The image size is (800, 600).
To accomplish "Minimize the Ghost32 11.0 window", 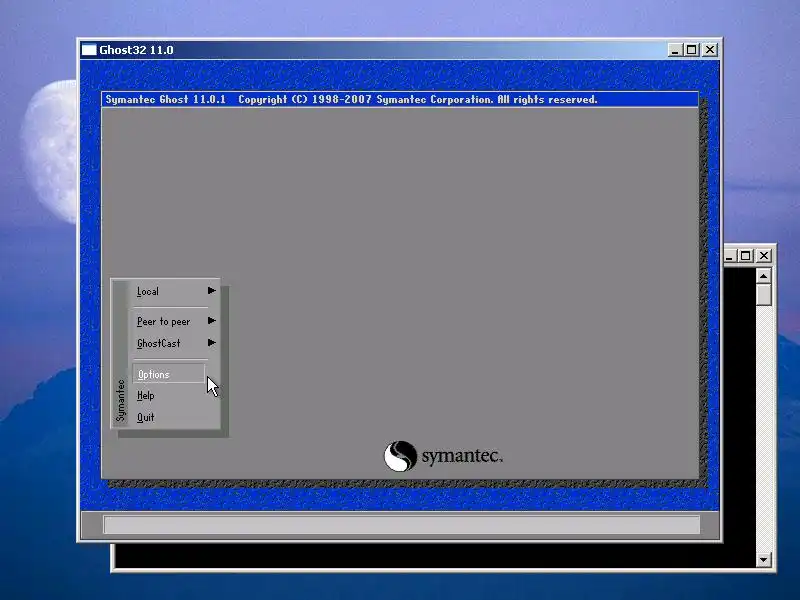I will (x=675, y=50).
